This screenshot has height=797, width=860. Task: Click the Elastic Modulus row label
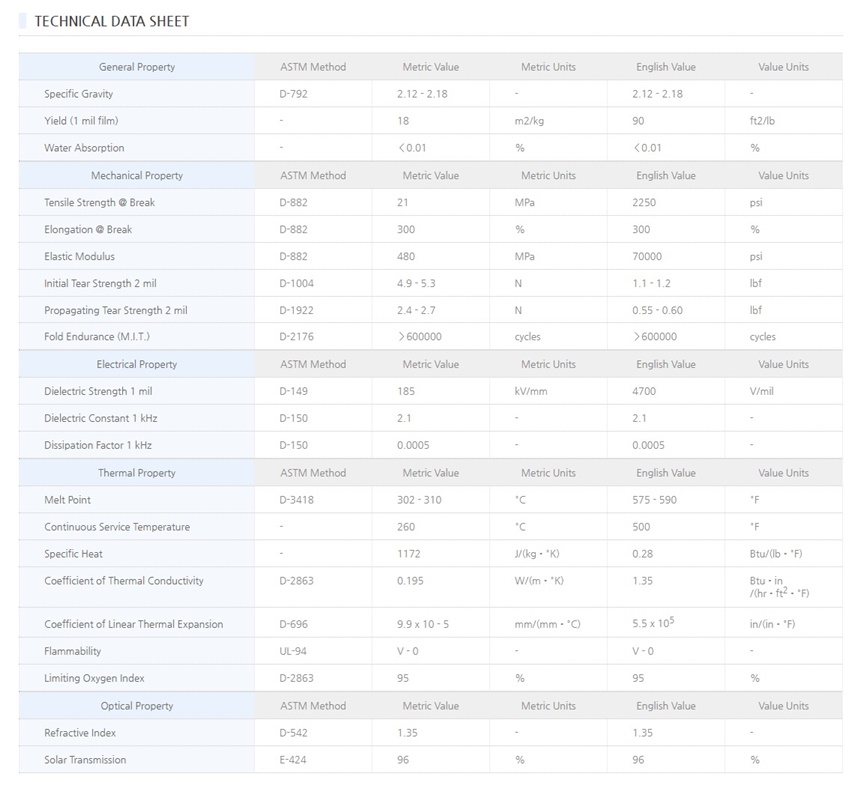[79, 257]
